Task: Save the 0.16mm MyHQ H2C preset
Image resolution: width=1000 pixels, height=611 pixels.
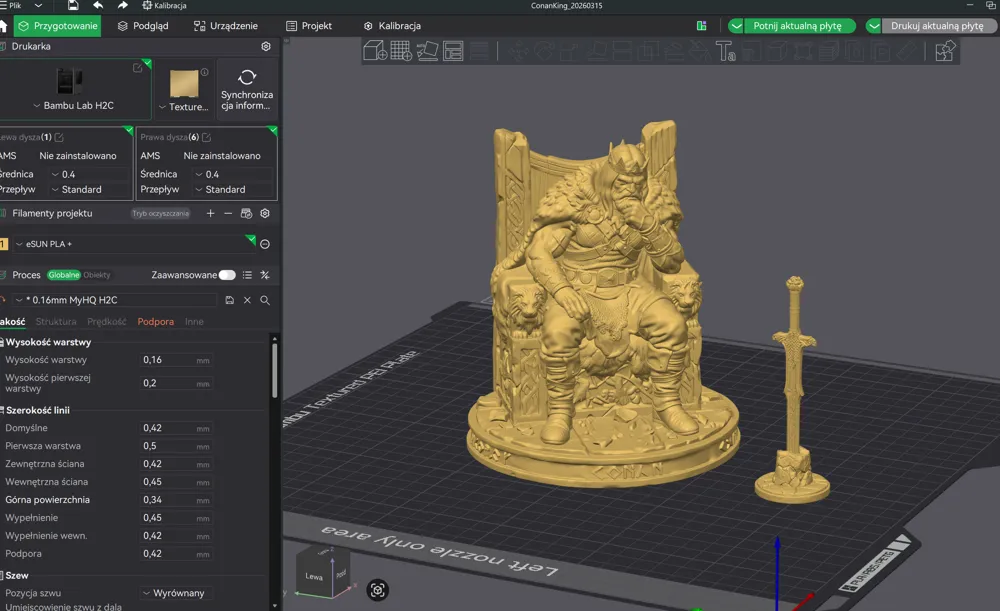Action: point(230,300)
